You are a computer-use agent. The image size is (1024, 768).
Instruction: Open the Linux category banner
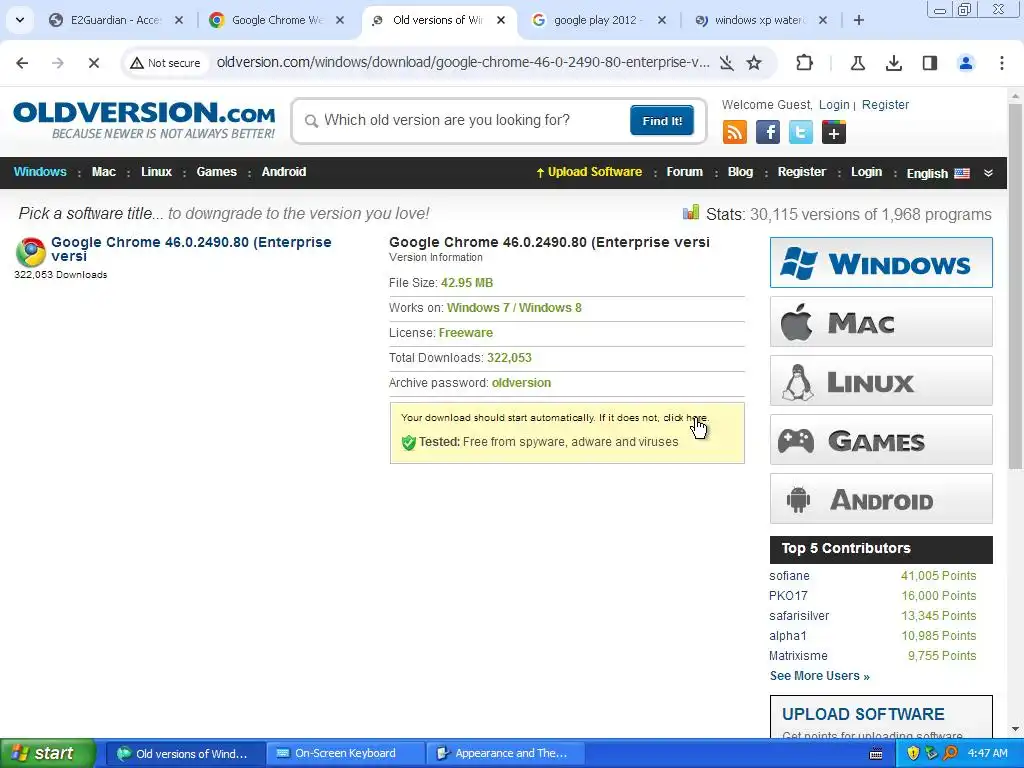click(x=881, y=381)
